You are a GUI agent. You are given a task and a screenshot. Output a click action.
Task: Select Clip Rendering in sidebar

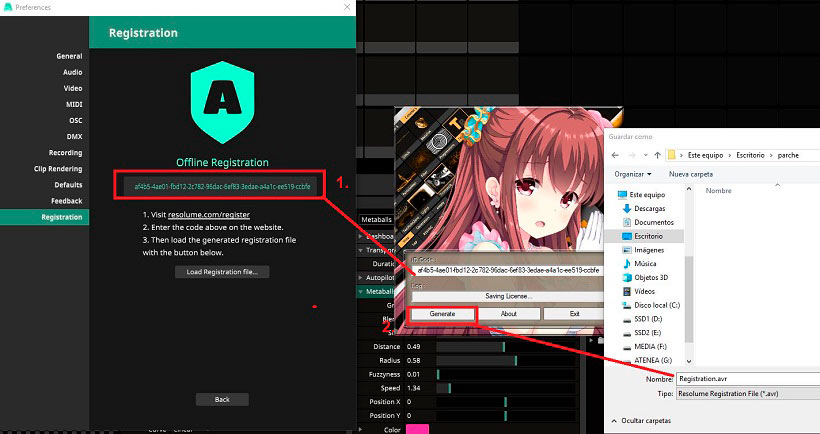pyautogui.click(x=58, y=169)
